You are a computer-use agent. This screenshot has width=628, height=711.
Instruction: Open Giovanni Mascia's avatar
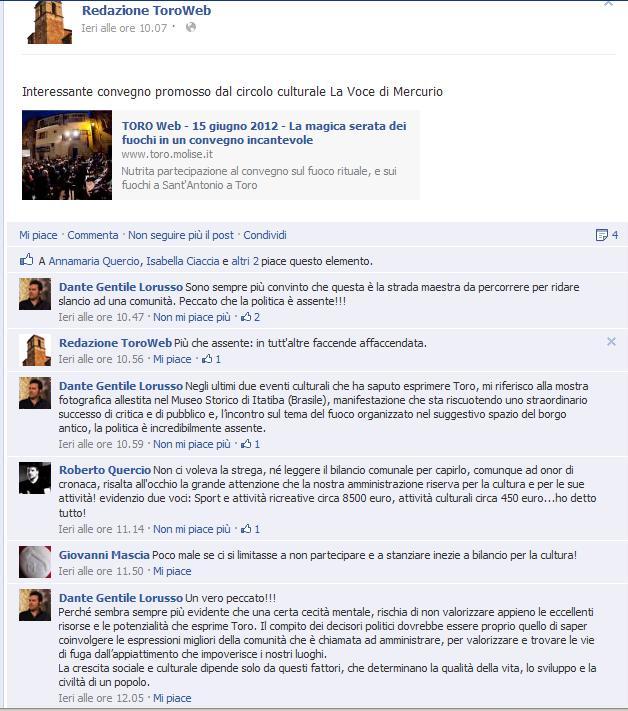pos(35,562)
